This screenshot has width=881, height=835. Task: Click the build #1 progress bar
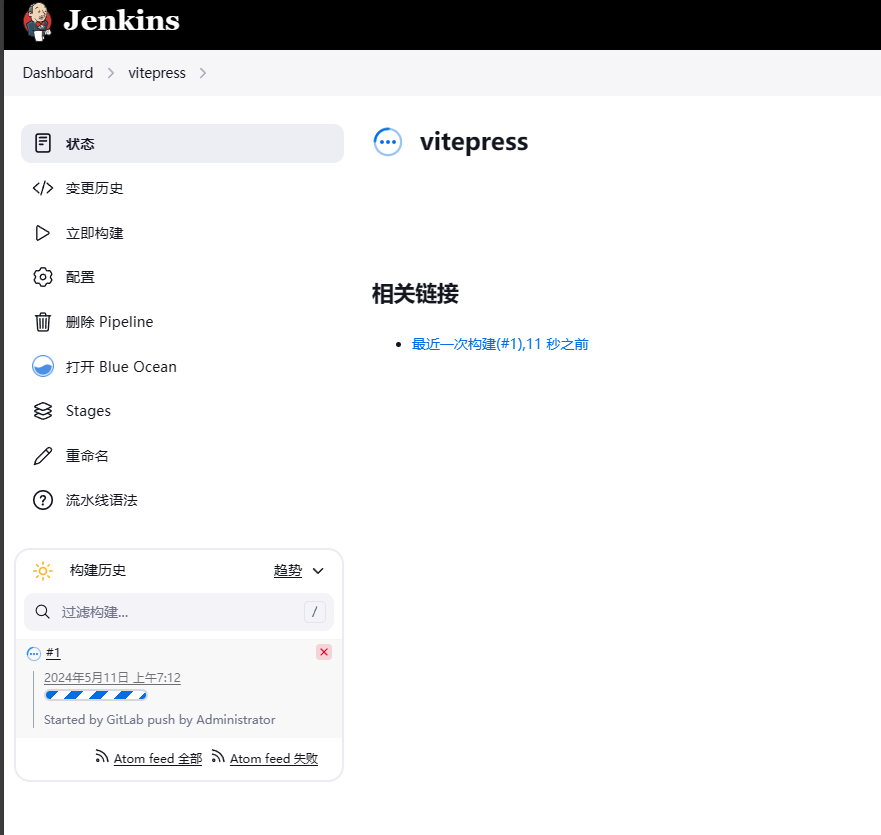(96, 695)
